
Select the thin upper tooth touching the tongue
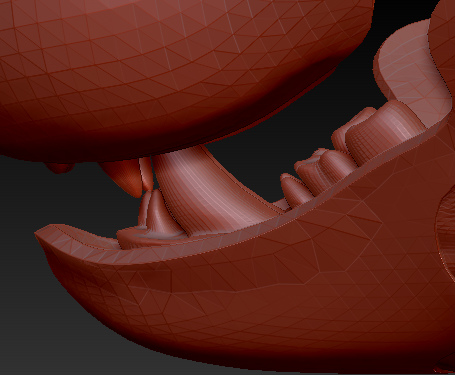(x=147, y=173)
